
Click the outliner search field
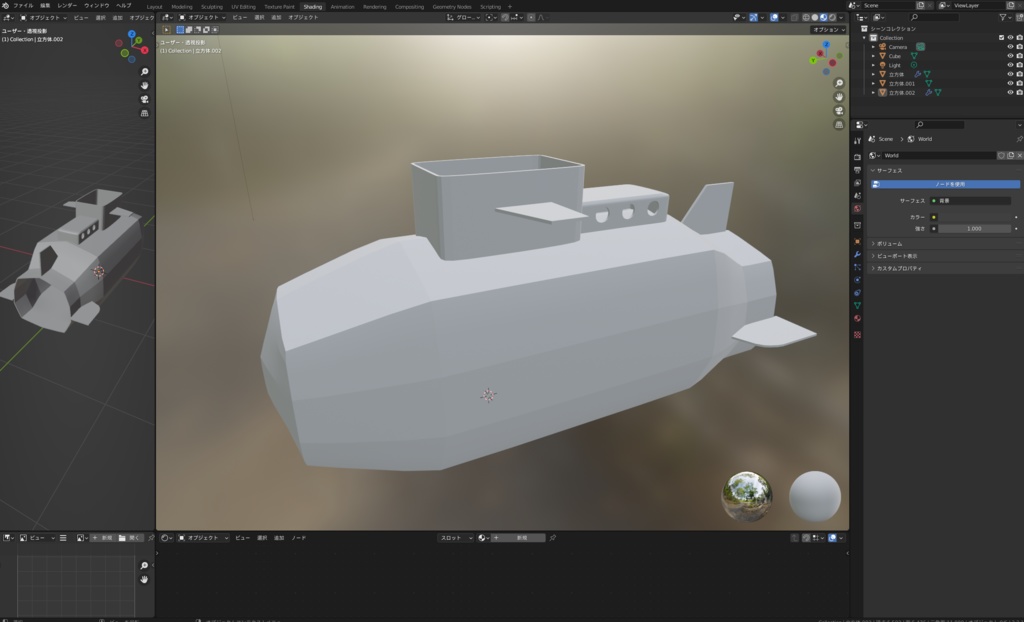pyautogui.click(x=935, y=17)
